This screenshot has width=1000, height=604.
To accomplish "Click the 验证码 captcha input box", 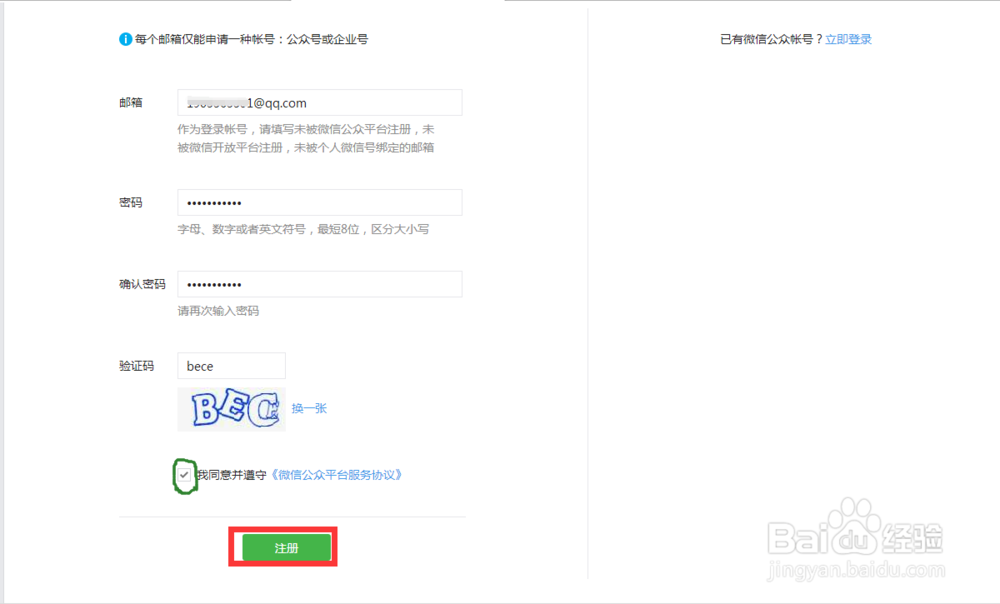I will (232, 366).
